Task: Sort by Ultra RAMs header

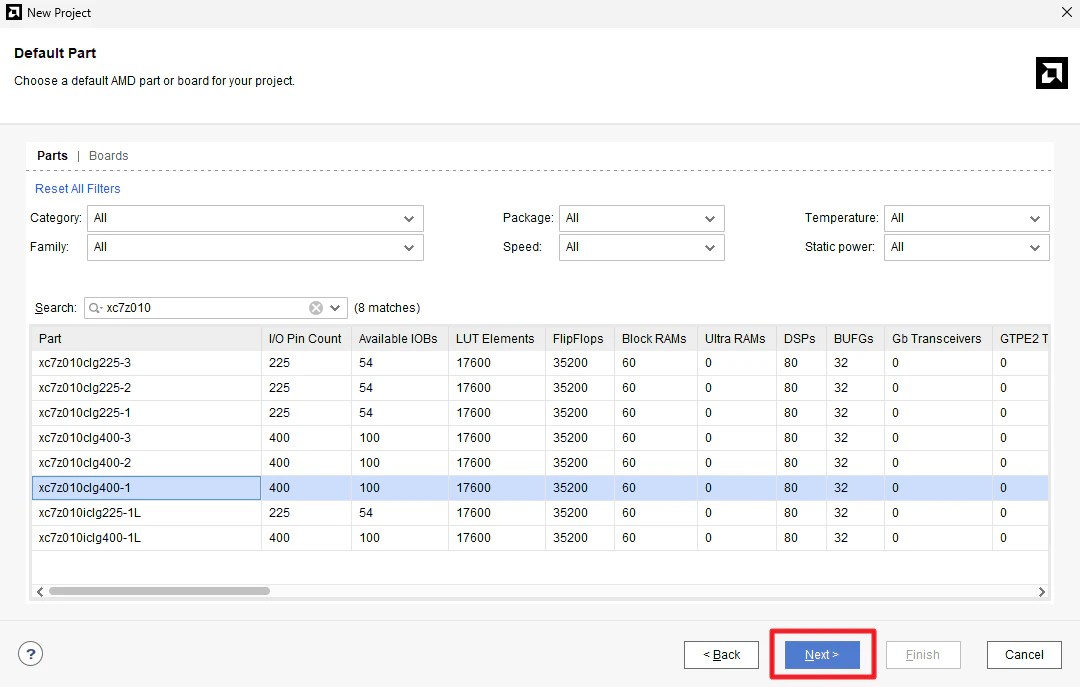Action: point(736,338)
